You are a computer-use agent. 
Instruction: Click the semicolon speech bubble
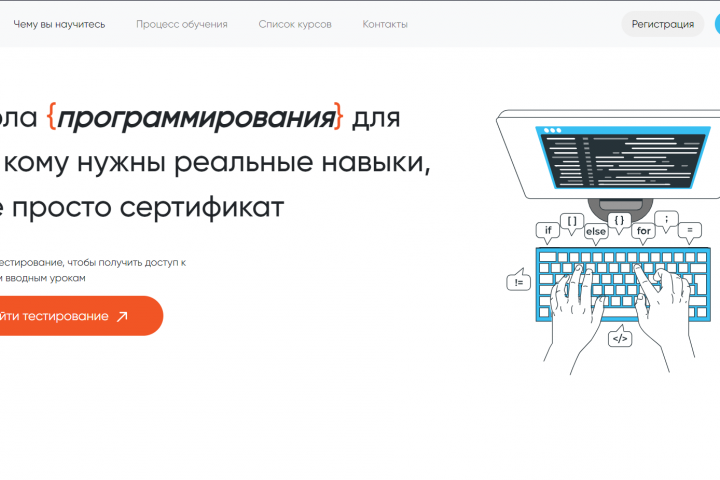tap(666, 221)
